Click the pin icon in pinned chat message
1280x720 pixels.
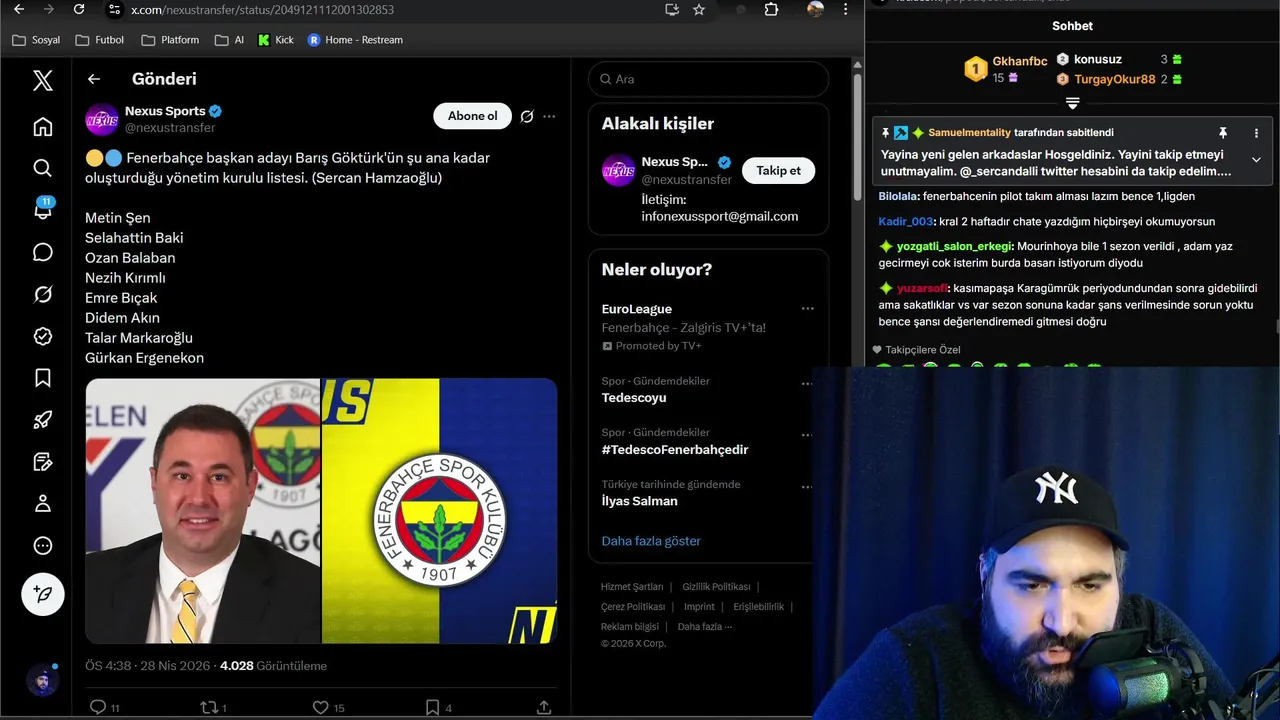1222,133
